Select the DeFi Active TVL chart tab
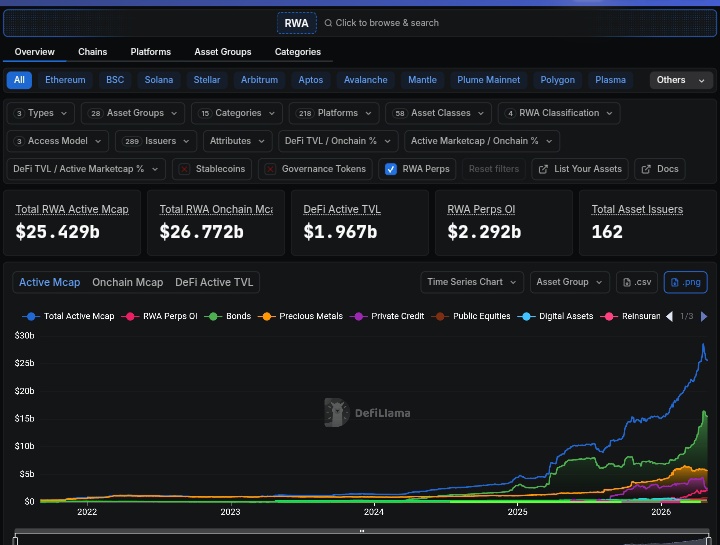 click(214, 282)
